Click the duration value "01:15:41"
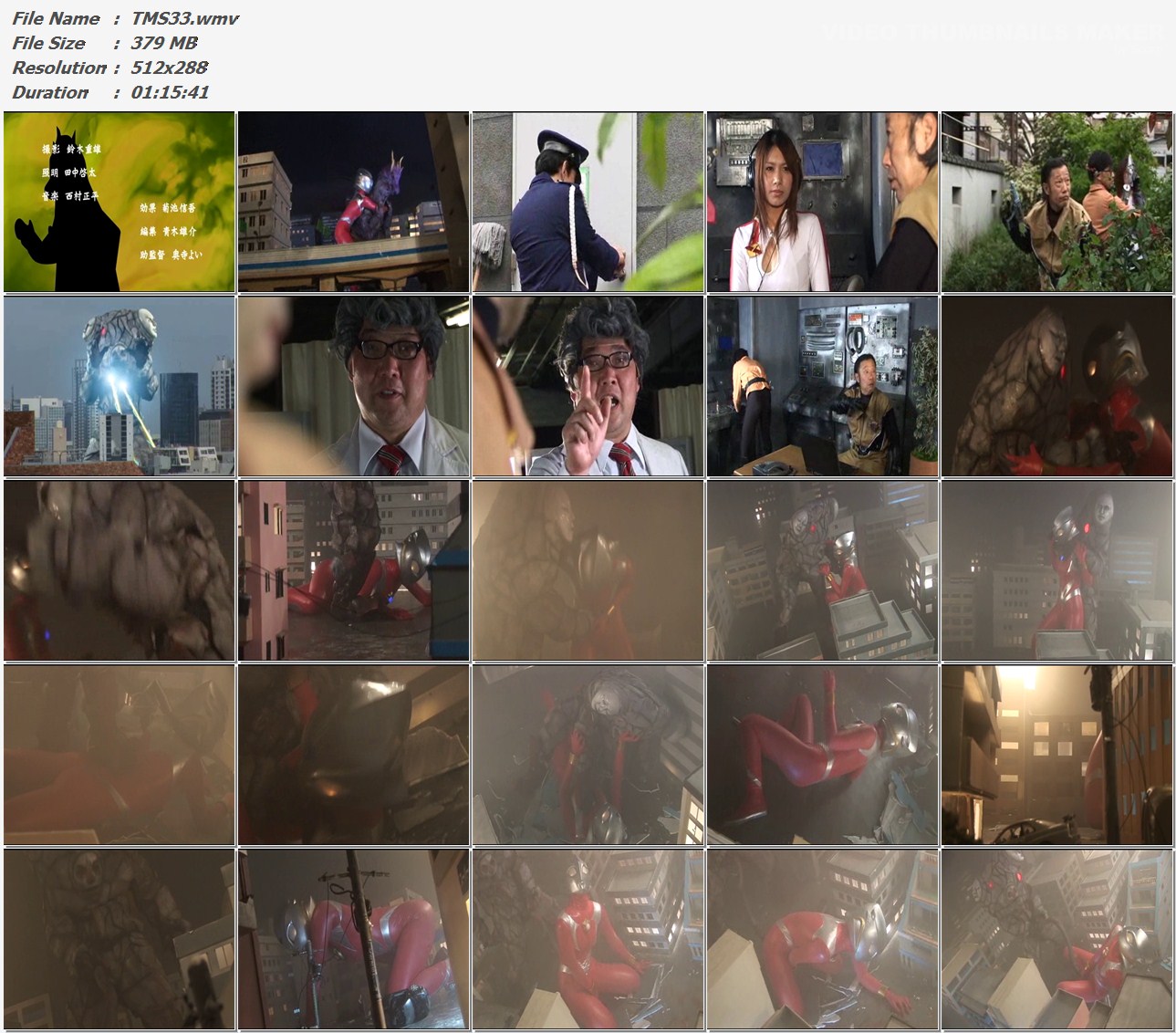Viewport: 1176px width, 1033px height. pyautogui.click(x=170, y=92)
